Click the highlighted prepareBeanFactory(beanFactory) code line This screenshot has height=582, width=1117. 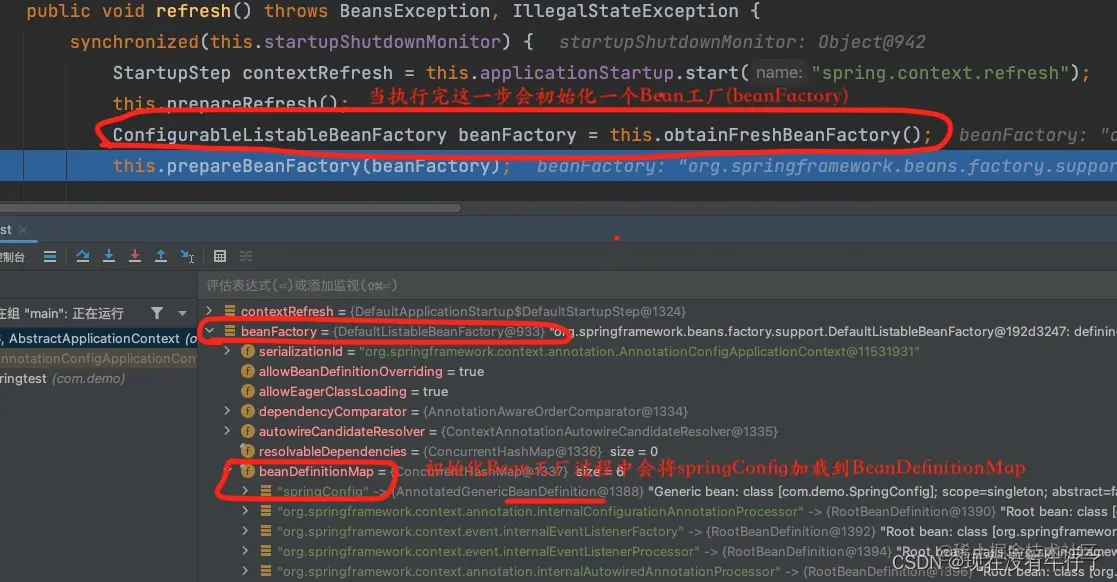(x=558, y=166)
